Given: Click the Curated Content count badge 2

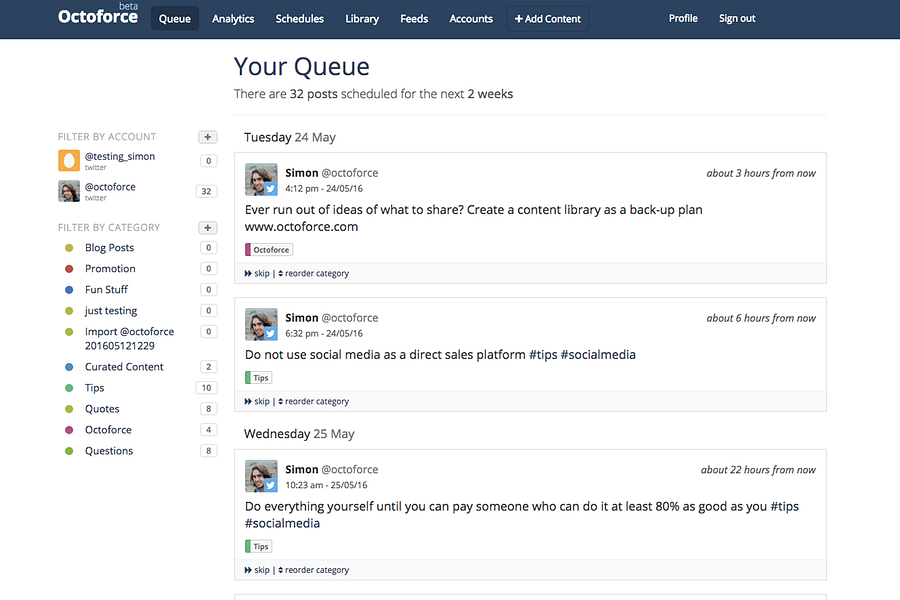Looking at the screenshot, I should click(x=208, y=366).
